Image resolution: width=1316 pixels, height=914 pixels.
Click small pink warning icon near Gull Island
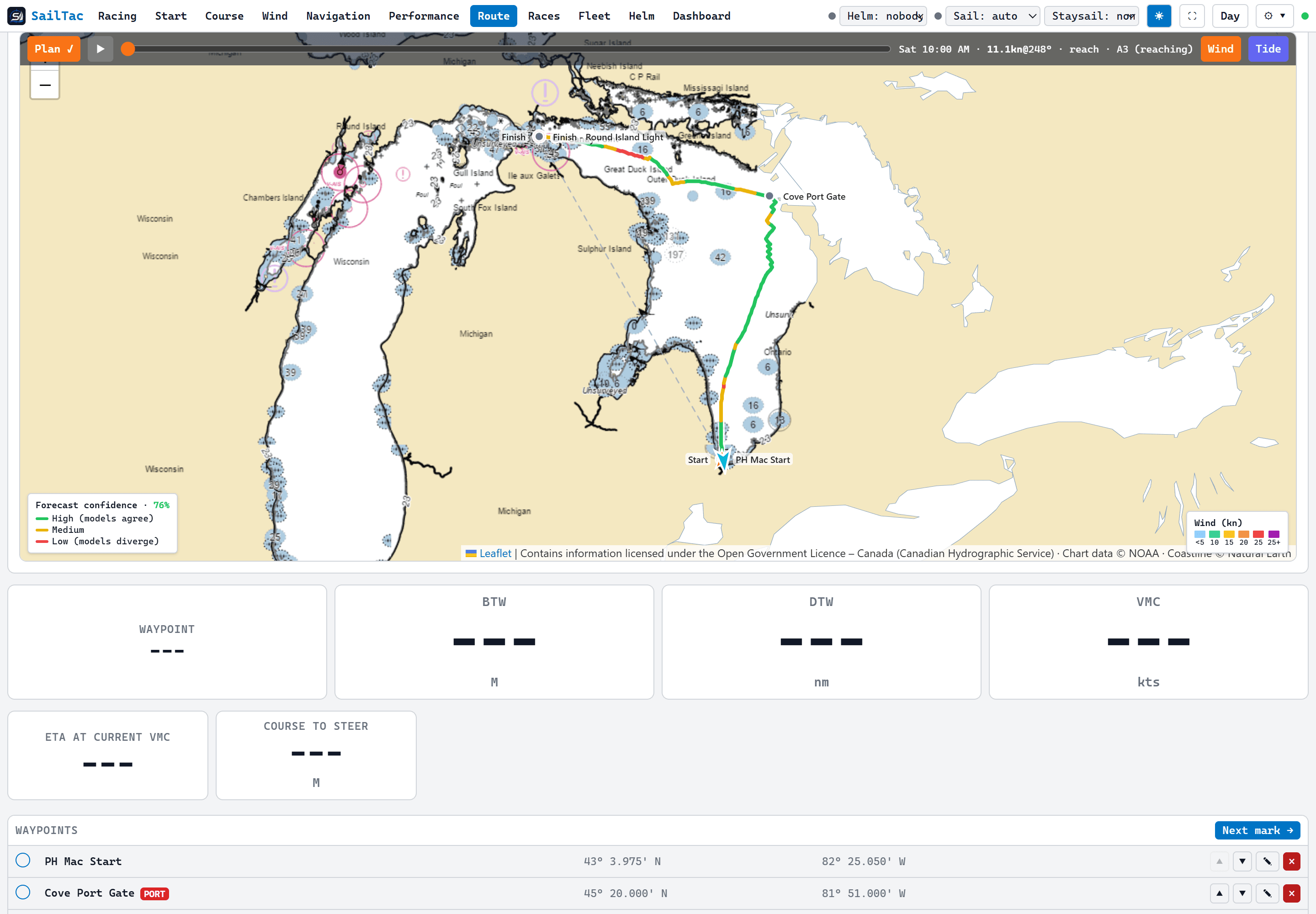[403, 174]
